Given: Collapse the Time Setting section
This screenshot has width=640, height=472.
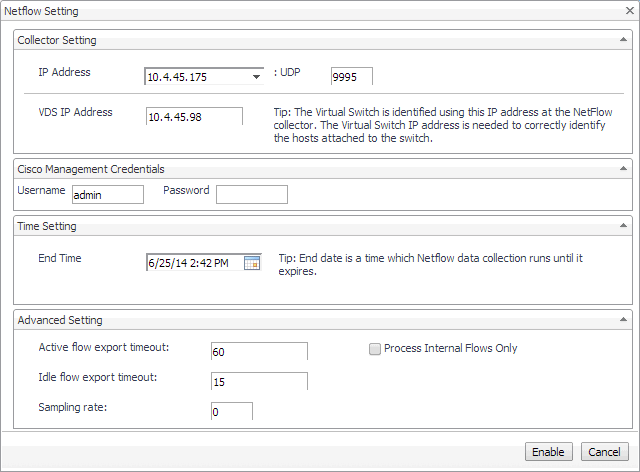Looking at the screenshot, I should 623,226.
